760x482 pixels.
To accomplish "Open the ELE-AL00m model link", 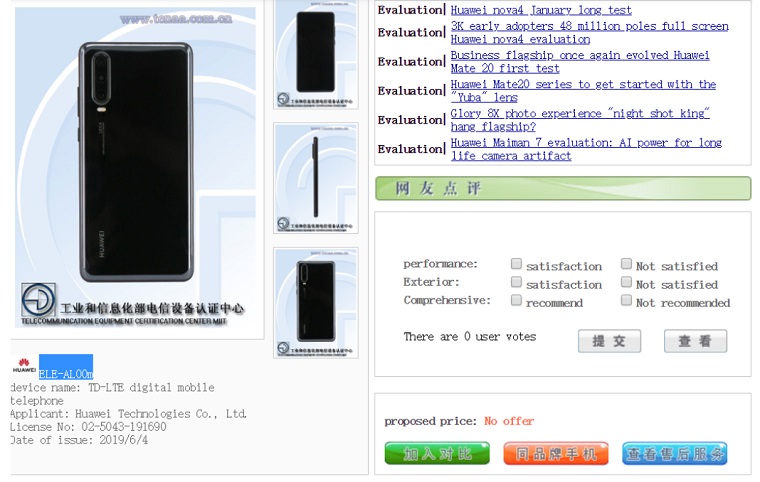I will [x=65, y=374].
